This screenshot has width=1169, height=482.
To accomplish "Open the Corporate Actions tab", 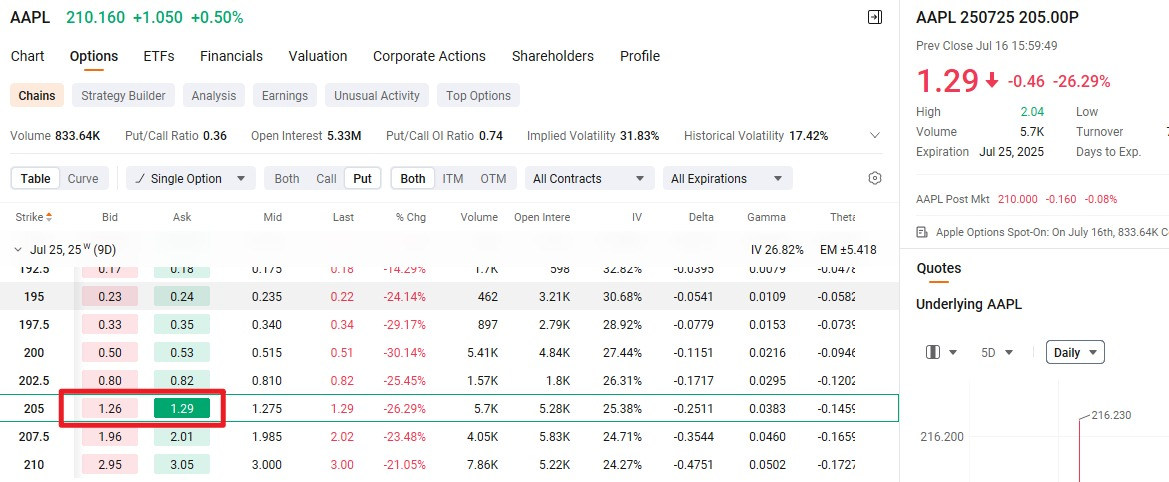I will (x=429, y=56).
